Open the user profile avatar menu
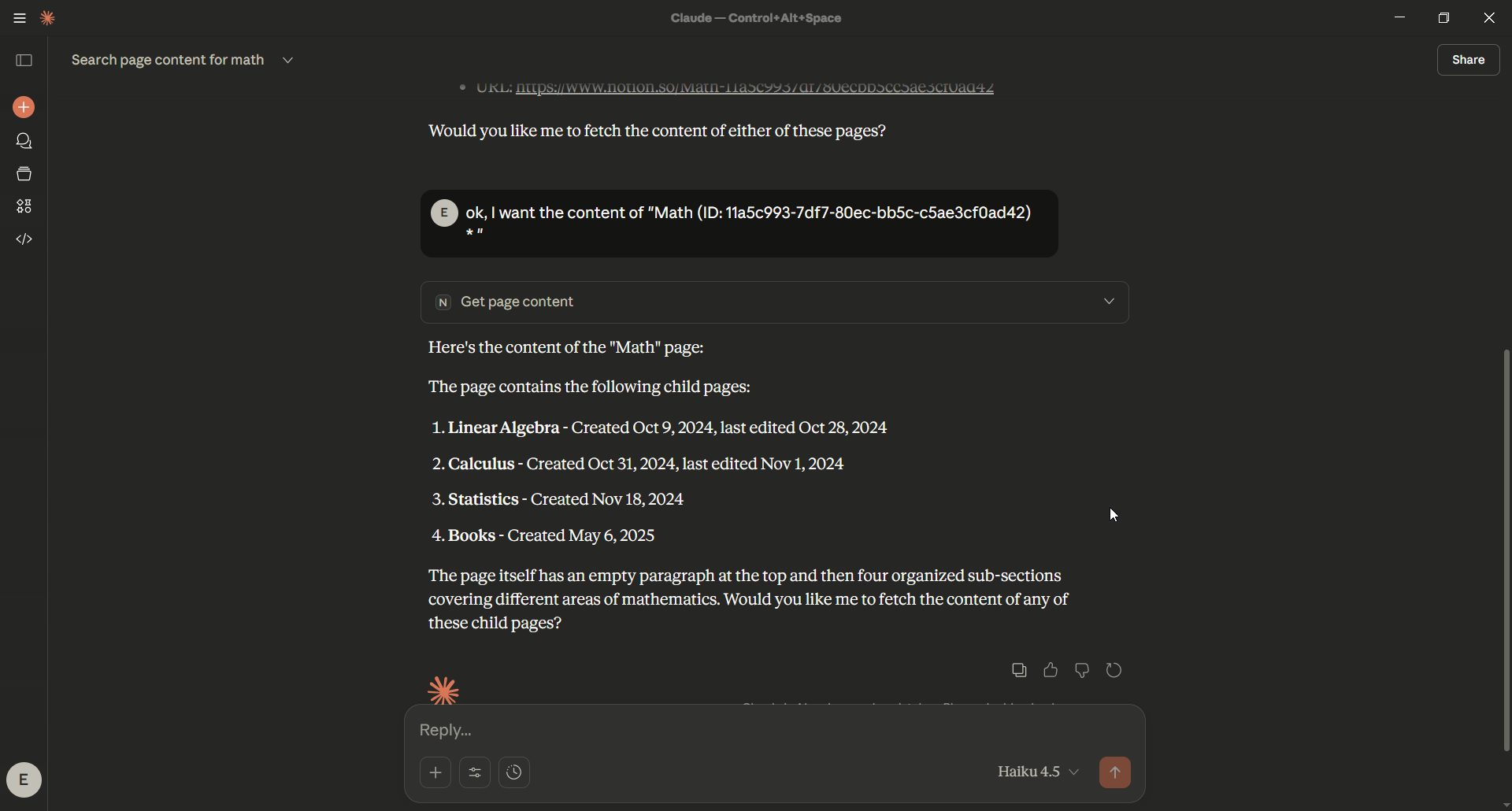1512x811 pixels. (24, 780)
